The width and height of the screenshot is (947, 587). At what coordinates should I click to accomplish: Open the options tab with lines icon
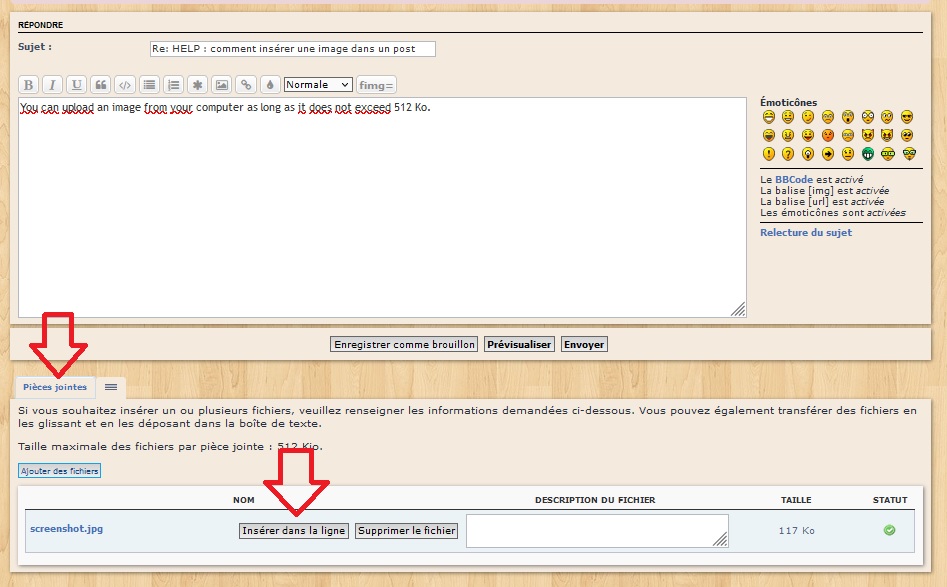point(111,387)
